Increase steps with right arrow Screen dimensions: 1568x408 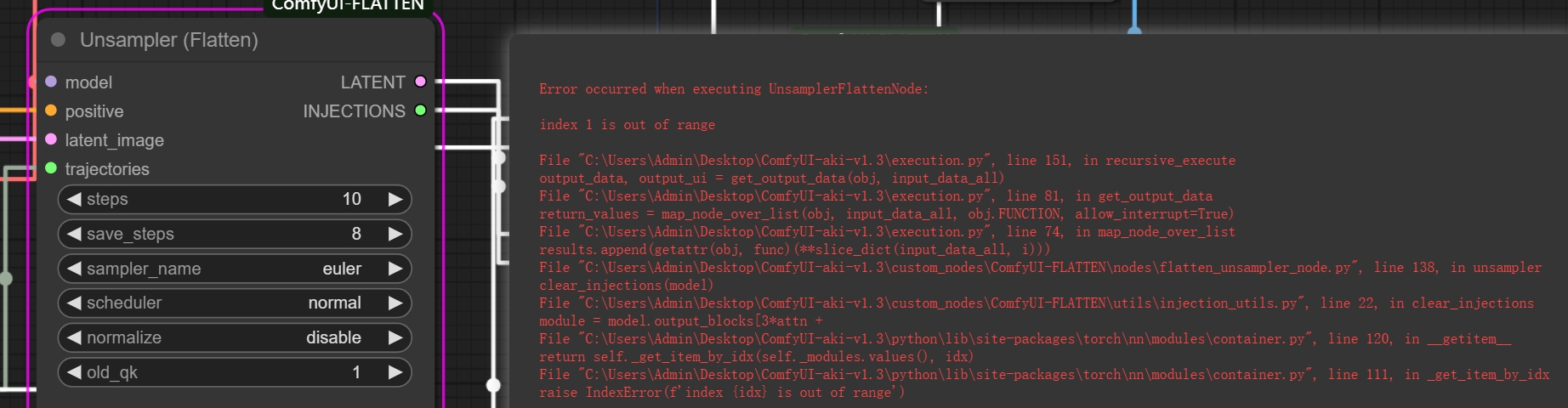(395, 199)
